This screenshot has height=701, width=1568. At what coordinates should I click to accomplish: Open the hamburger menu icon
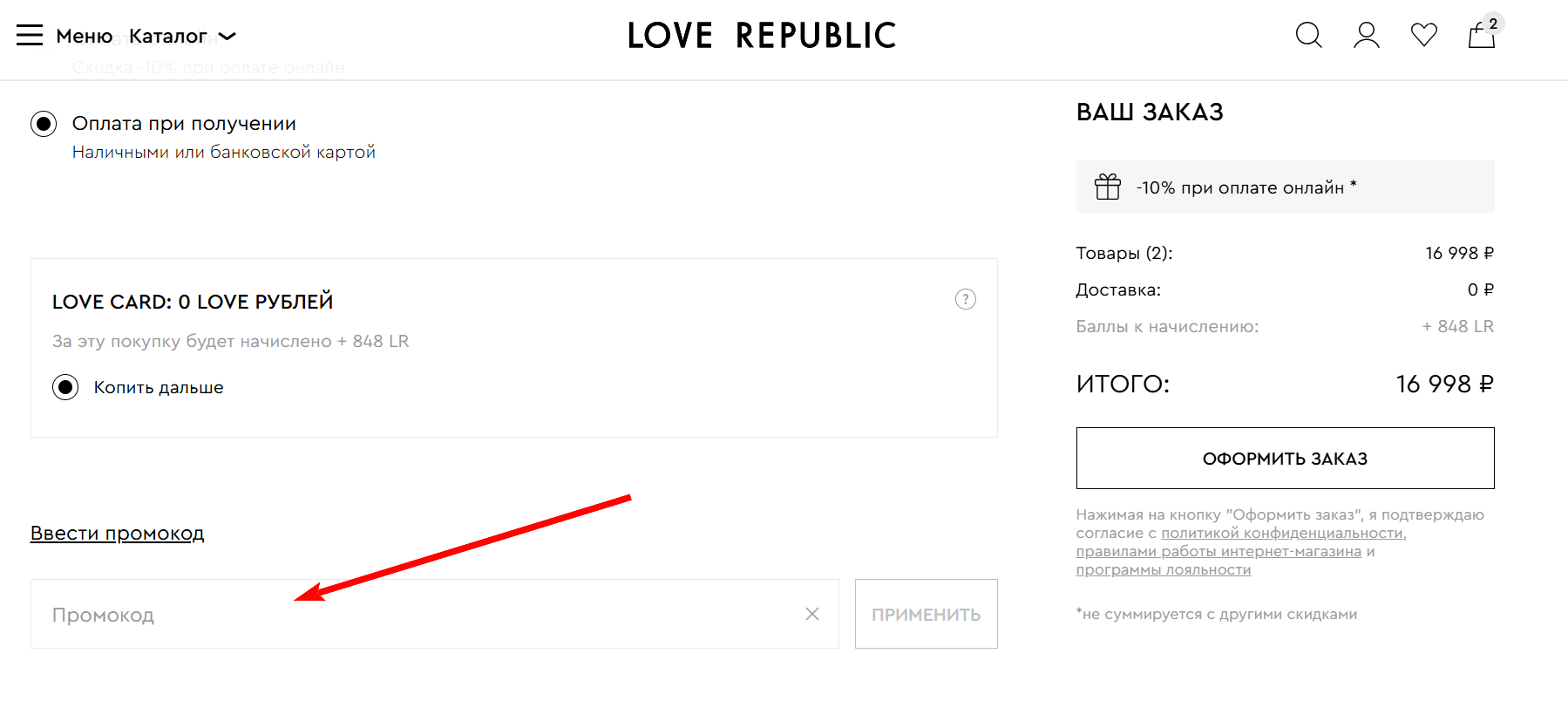click(29, 35)
